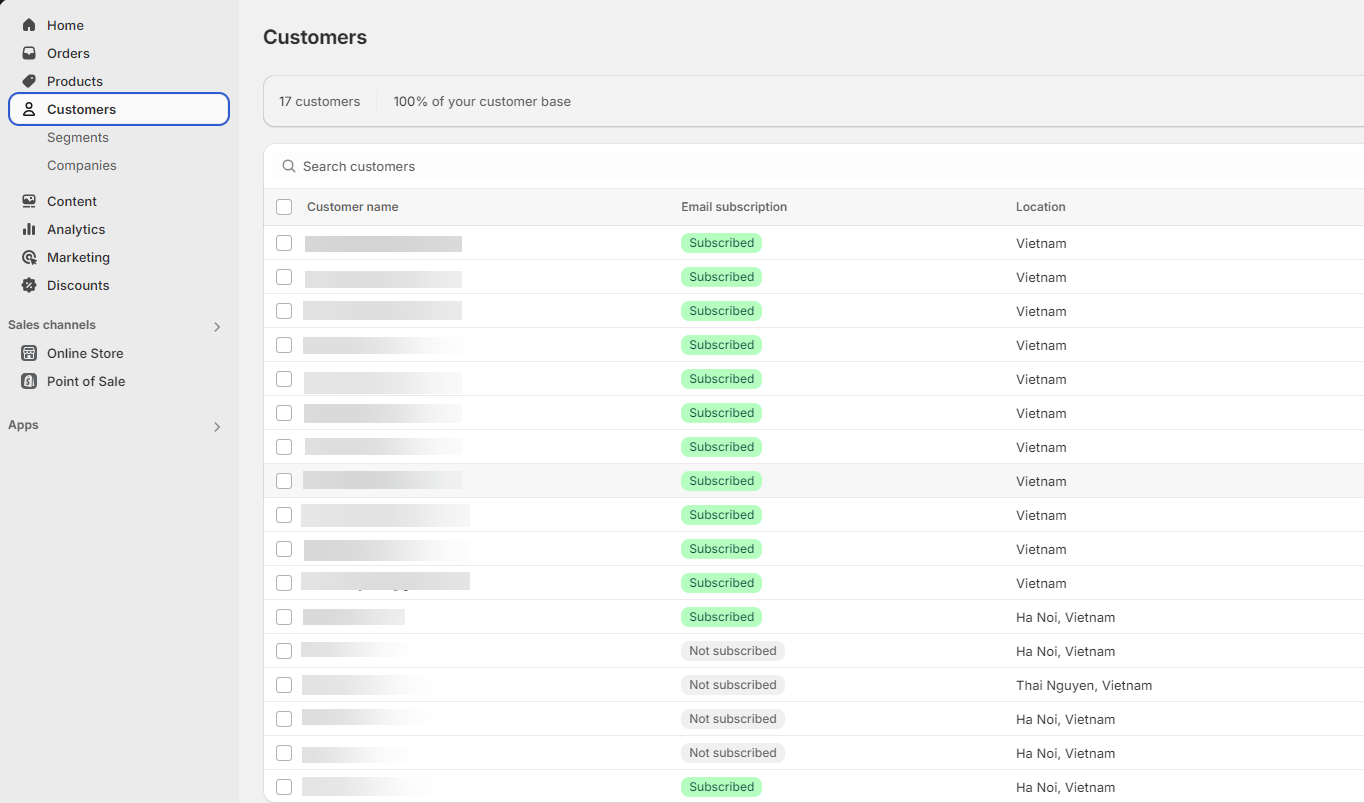Check the Thai Nguyen, Vietnam row checkbox
This screenshot has height=803, width=1364.
pos(284,685)
